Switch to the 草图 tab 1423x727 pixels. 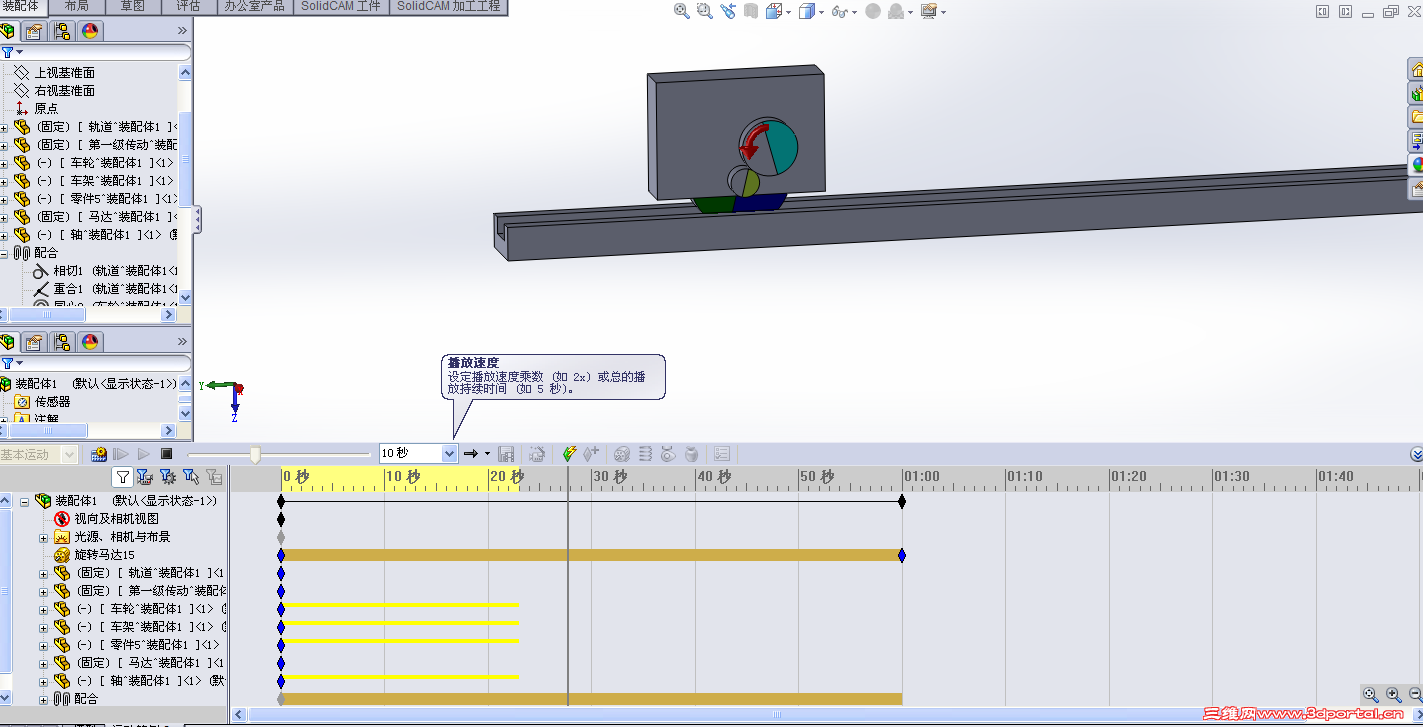(x=132, y=6)
